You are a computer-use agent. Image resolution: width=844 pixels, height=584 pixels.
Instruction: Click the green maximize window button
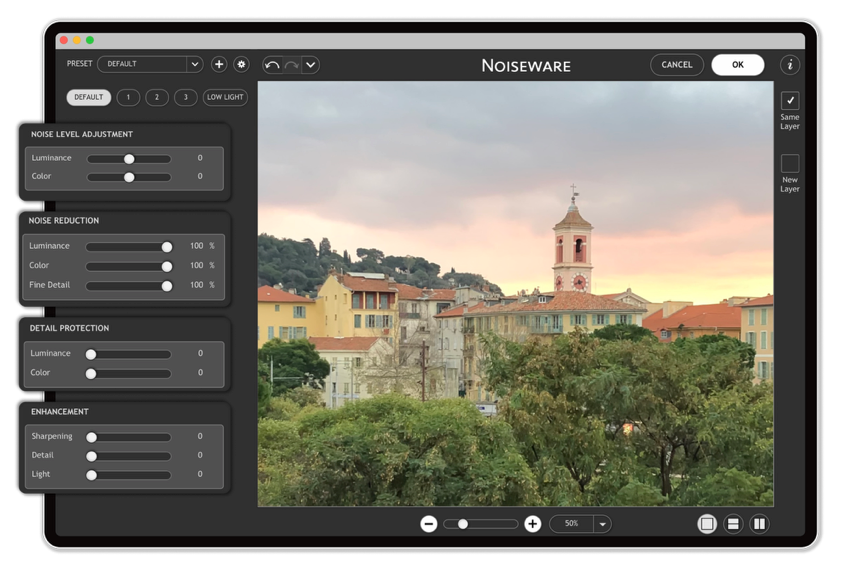pyautogui.click(x=90, y=40)
